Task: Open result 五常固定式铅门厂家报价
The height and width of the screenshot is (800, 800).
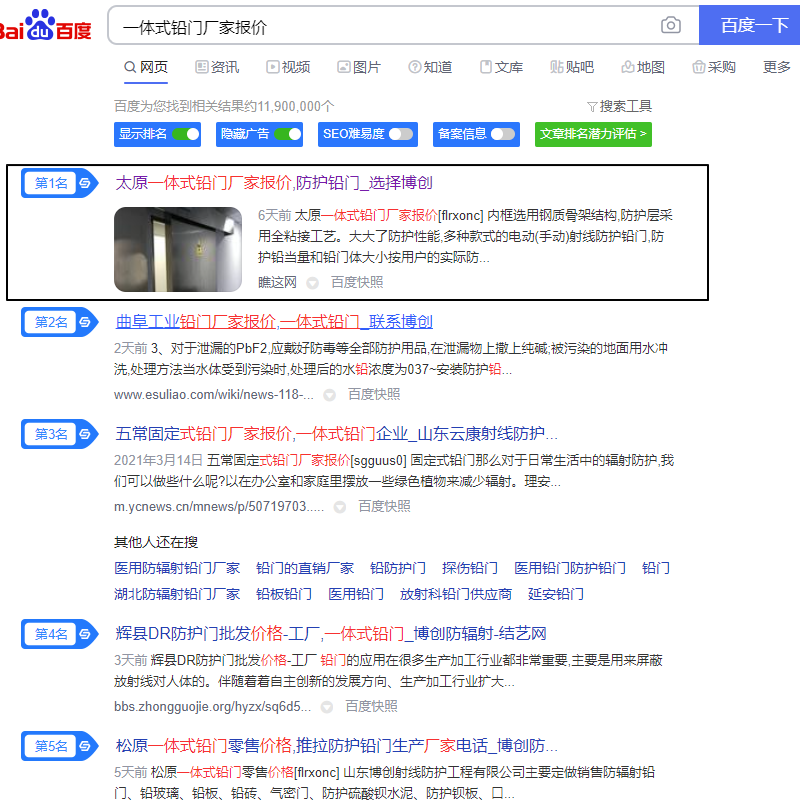Action: [x=336, y=434]
